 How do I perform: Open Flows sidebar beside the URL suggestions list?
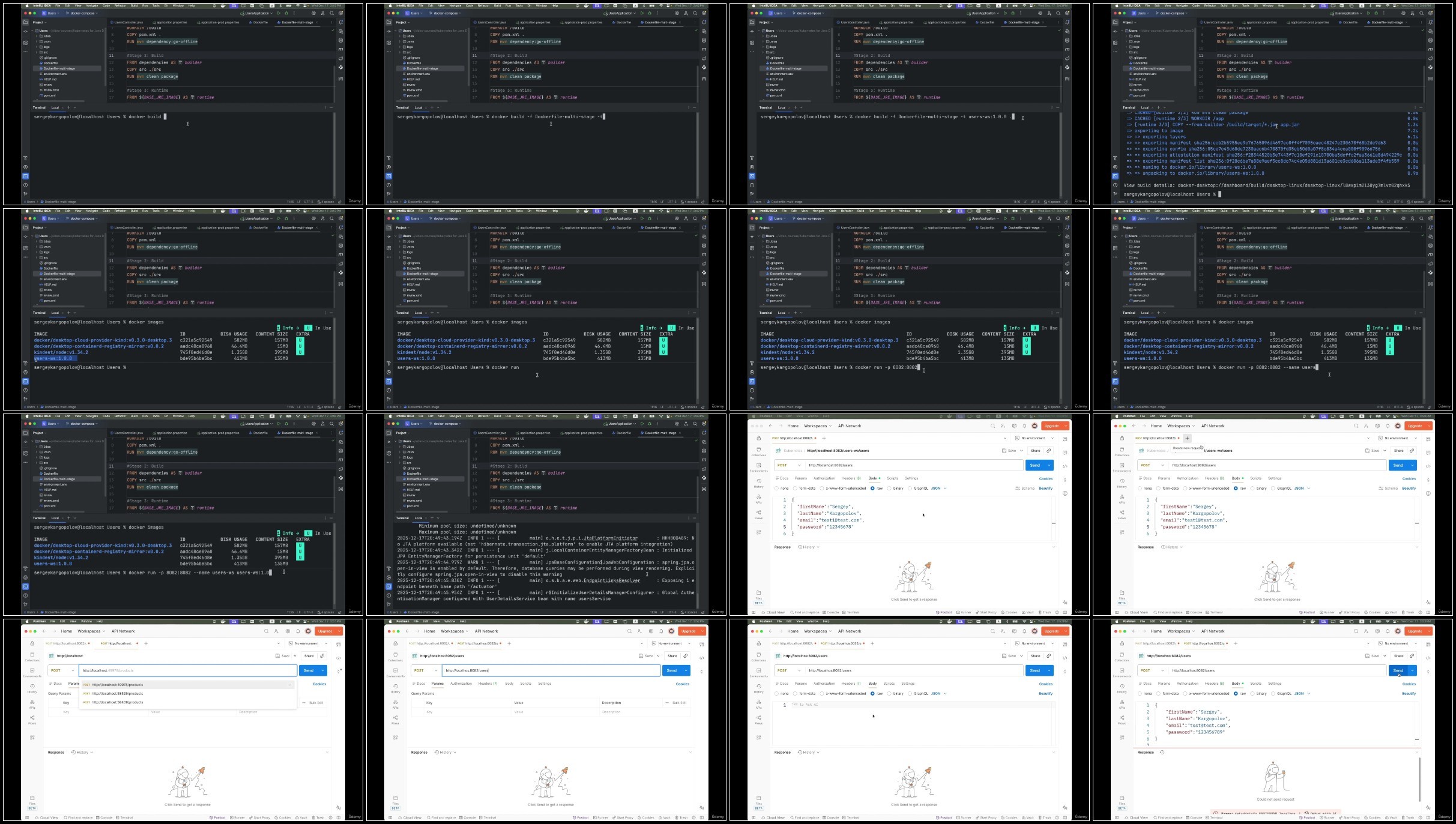32,719
